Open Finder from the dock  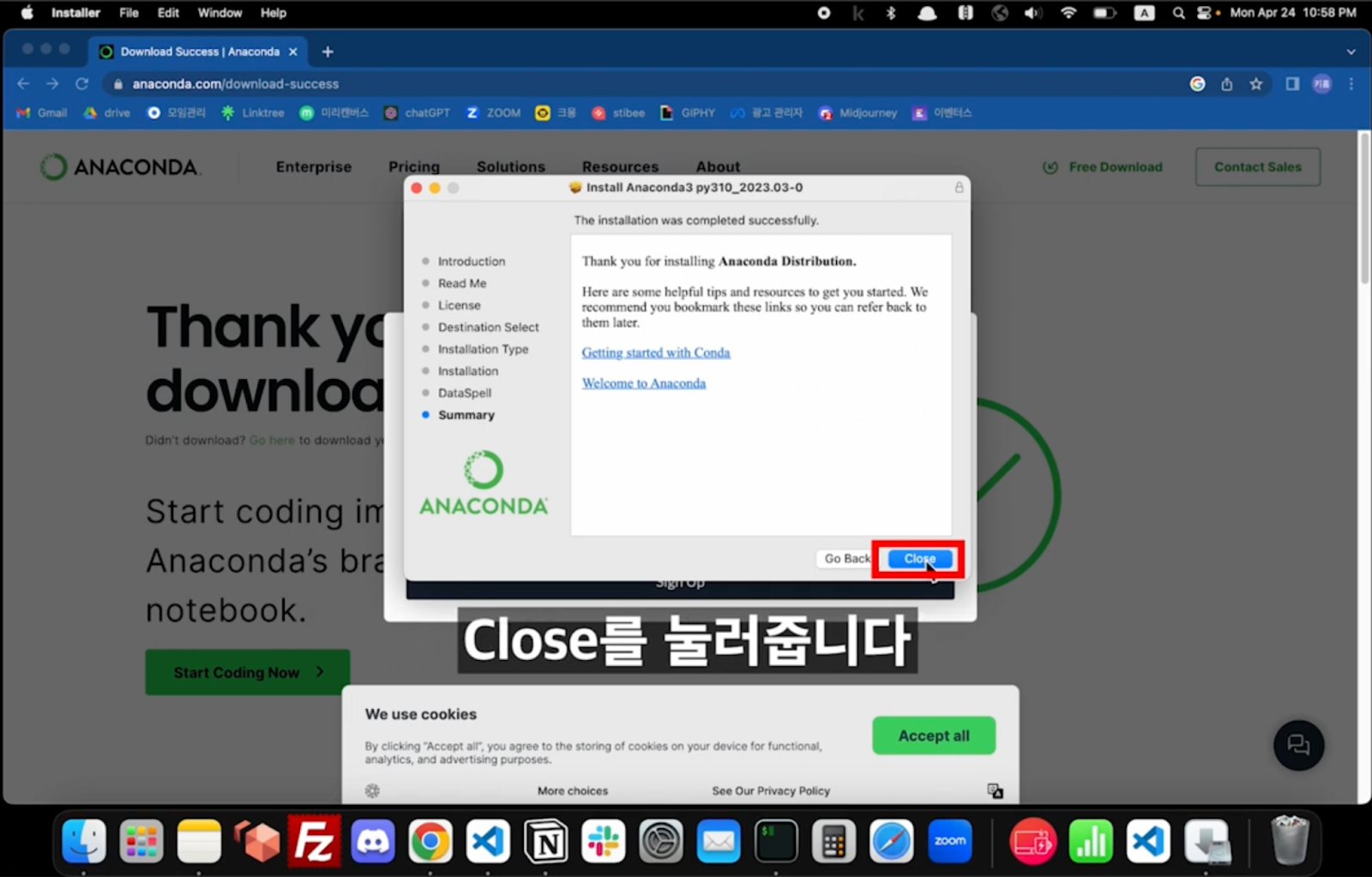pos(84,841)
